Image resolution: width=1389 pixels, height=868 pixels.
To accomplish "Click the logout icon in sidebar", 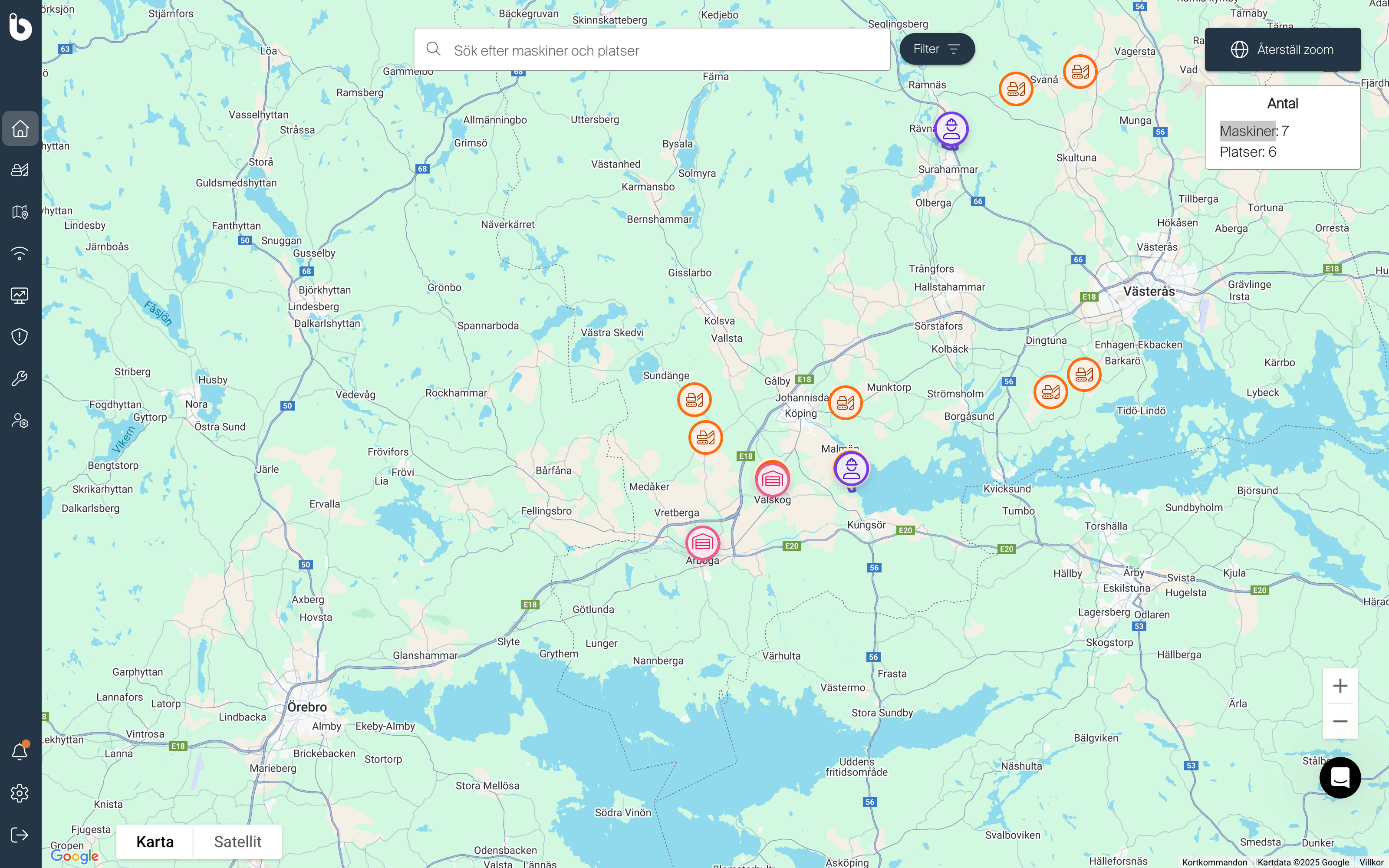I will [20, 835].
